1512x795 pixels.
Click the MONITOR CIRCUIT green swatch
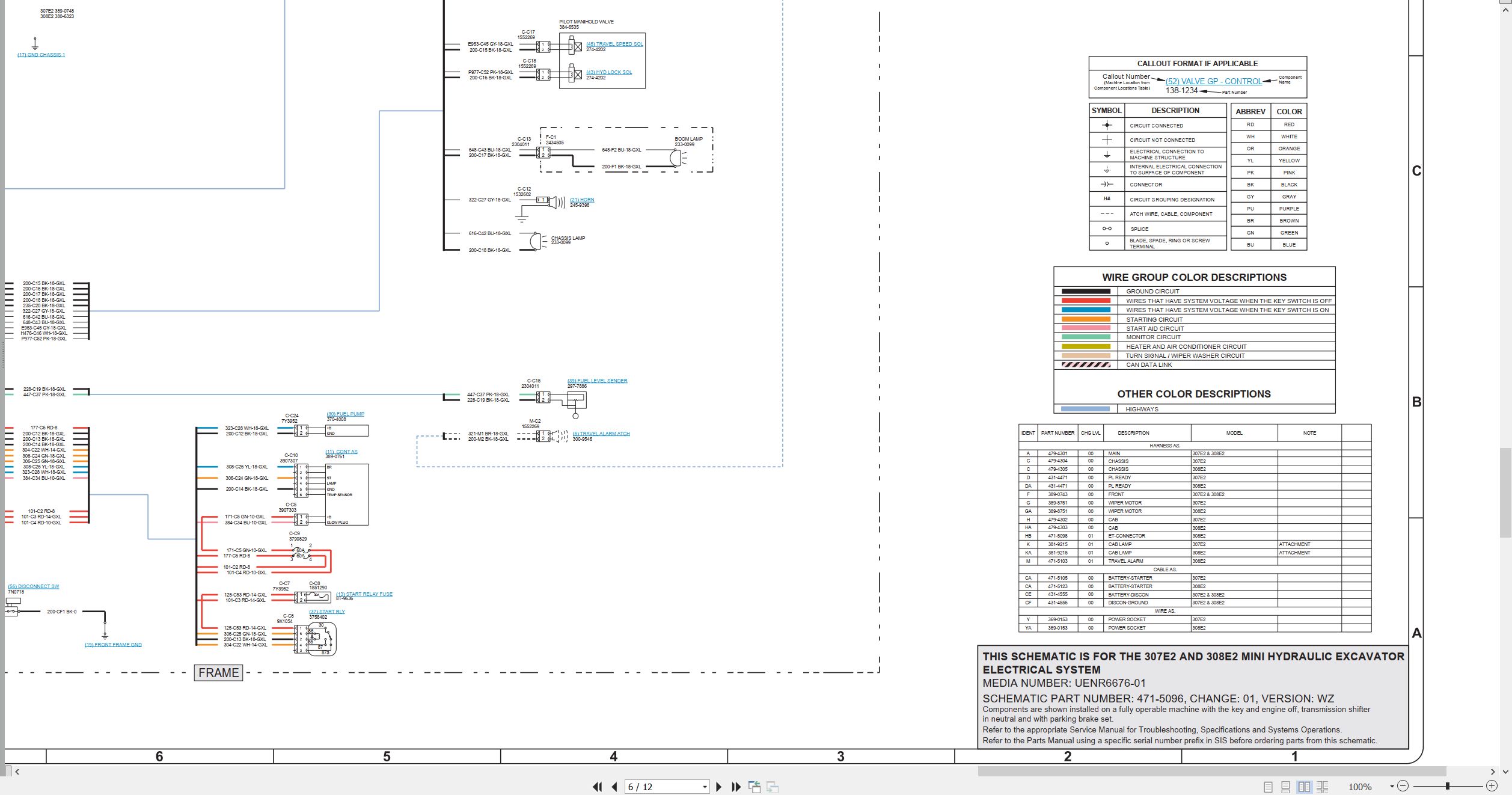[x=1086, y=337]
